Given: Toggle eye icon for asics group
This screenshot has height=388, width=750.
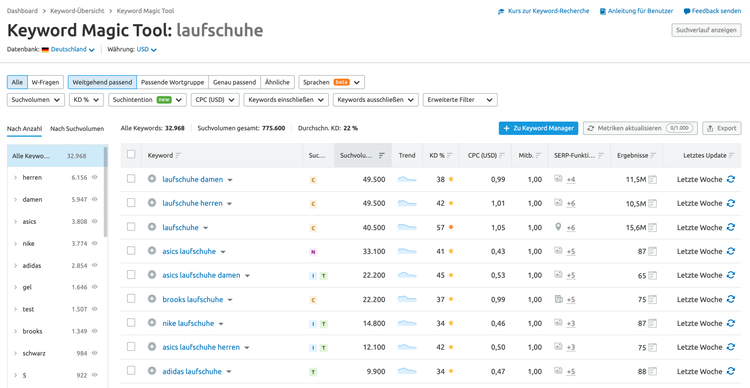Looking at the screenshot, I should click(x=95, y=222).
